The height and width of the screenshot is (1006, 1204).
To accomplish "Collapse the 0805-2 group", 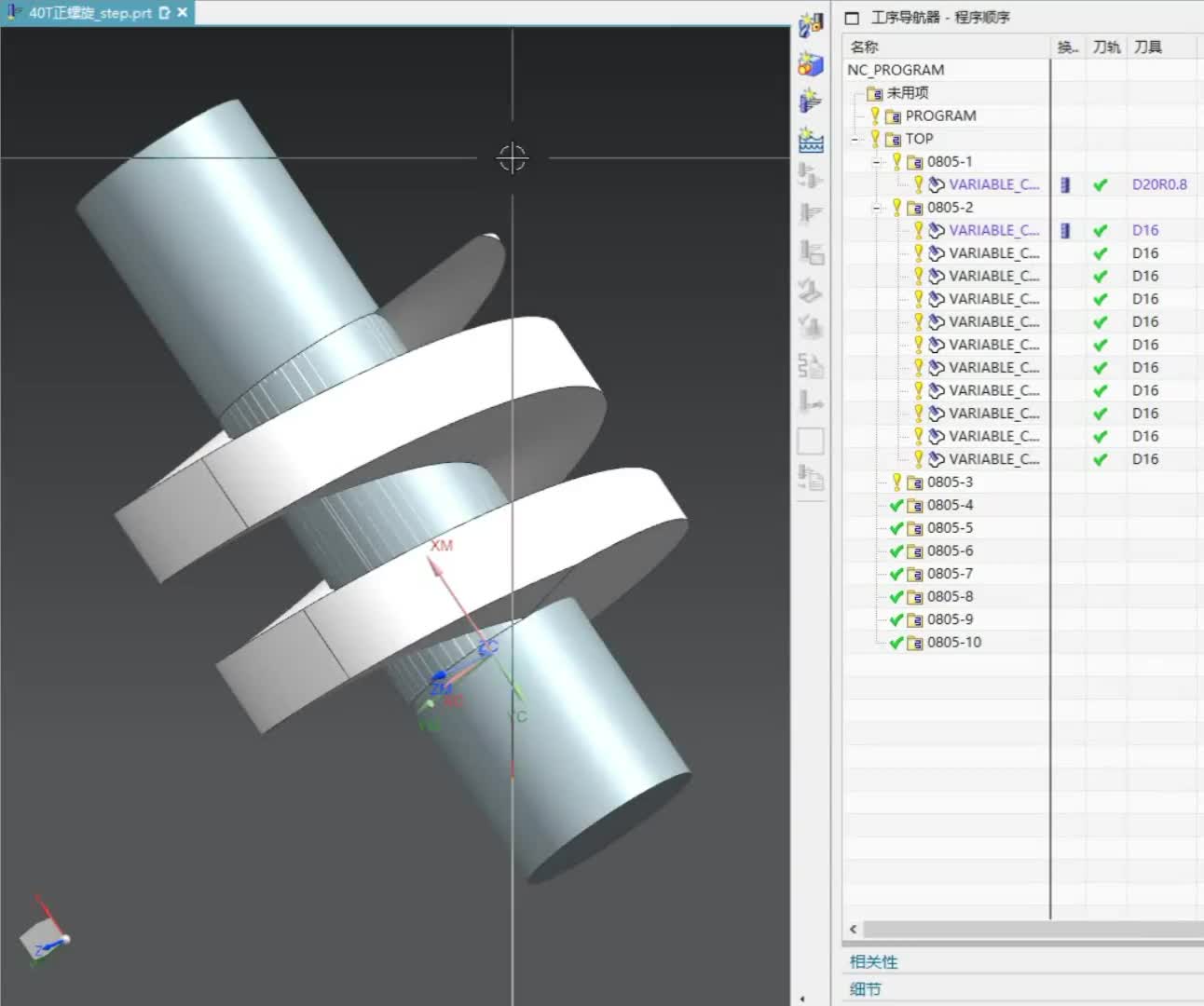I will click(x=876, y=208).
